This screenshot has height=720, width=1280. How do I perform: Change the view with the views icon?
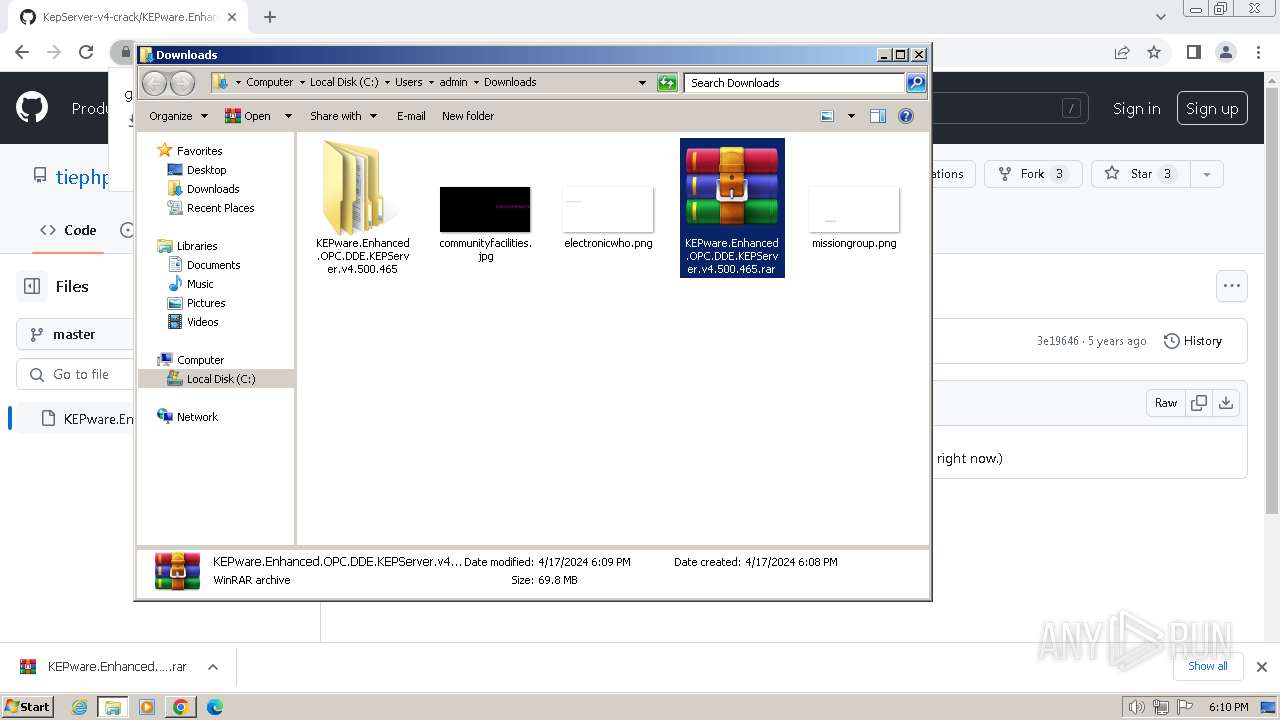pos(827,116)
